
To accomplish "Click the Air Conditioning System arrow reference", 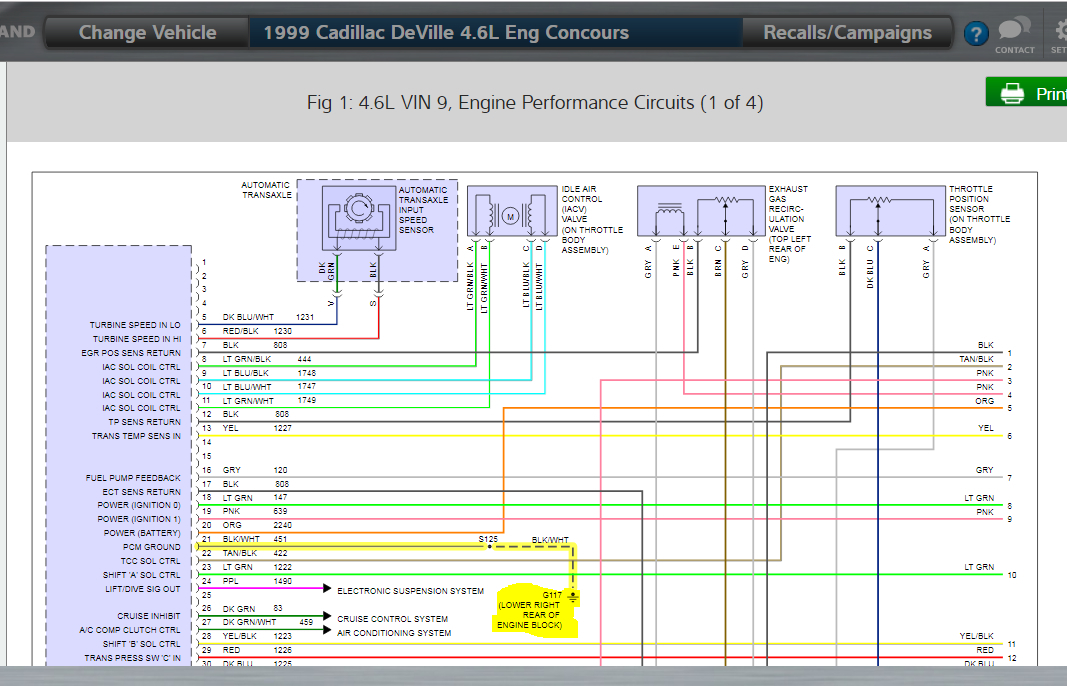I will point(393,633).
